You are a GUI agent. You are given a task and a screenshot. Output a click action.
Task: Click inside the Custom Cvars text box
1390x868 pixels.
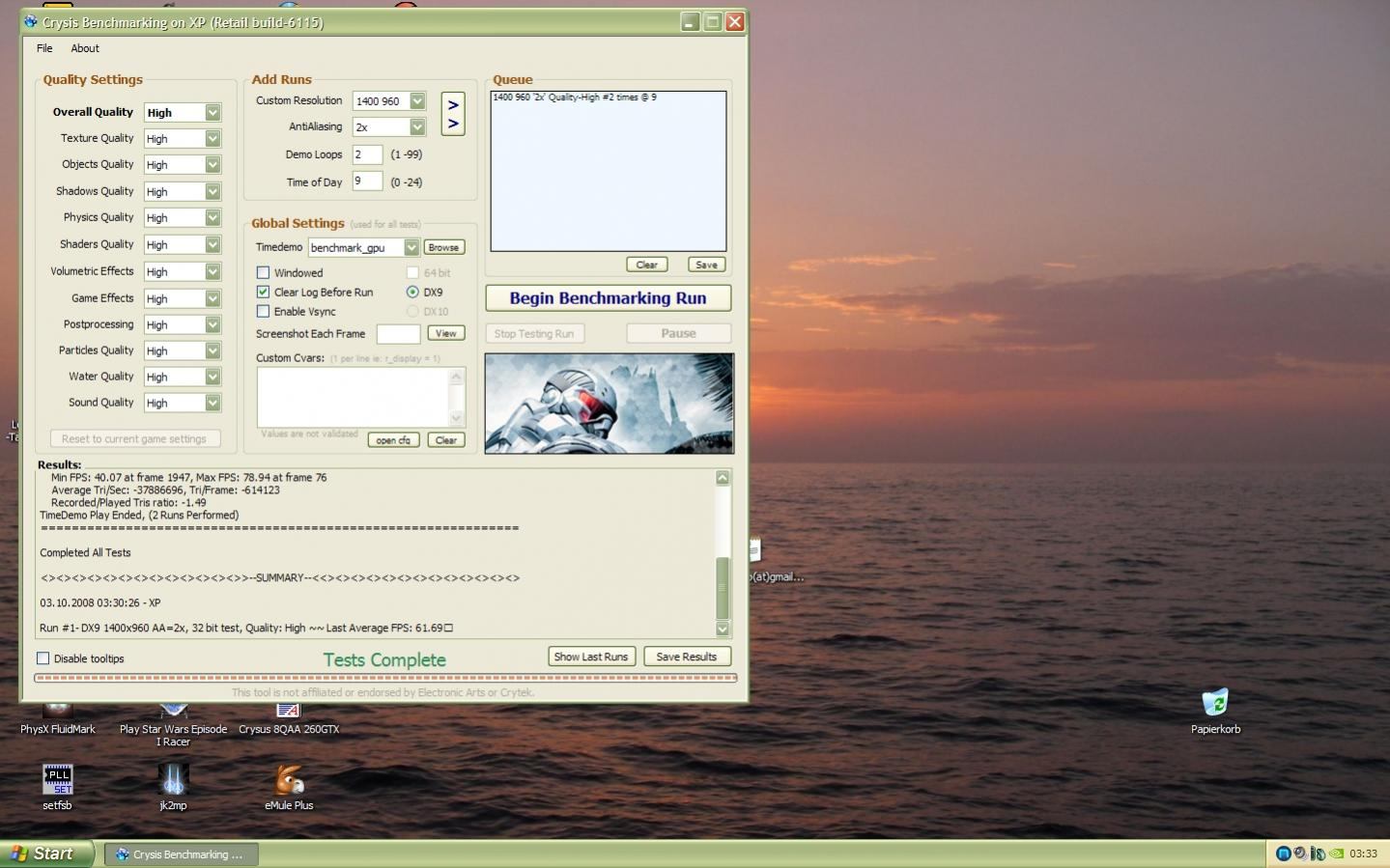[354, 397]
